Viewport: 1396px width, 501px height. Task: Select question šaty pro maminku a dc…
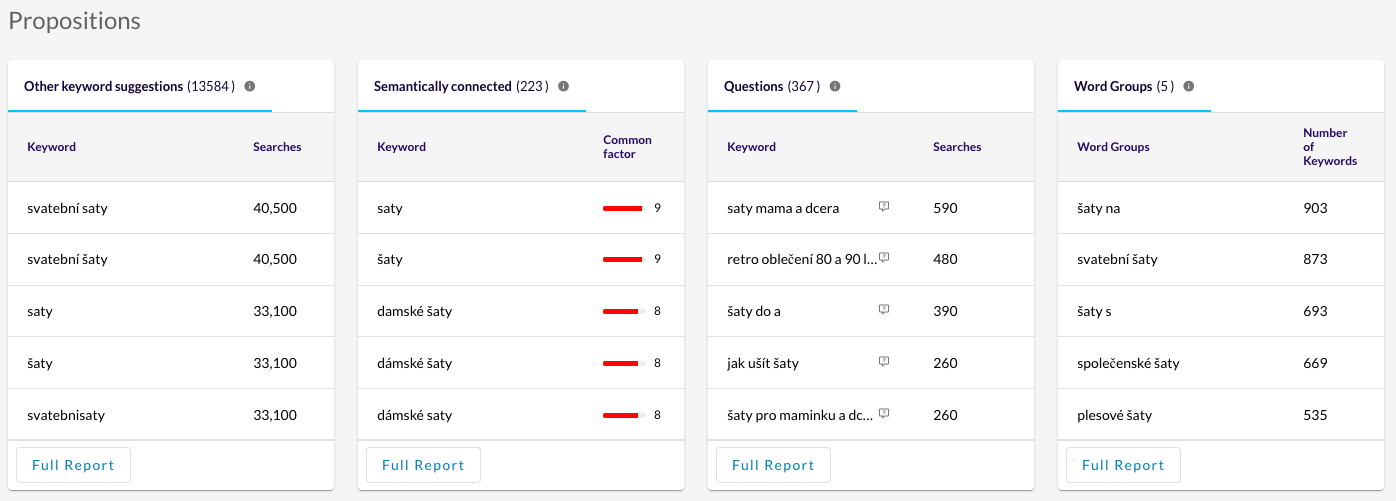coord(801,415)
